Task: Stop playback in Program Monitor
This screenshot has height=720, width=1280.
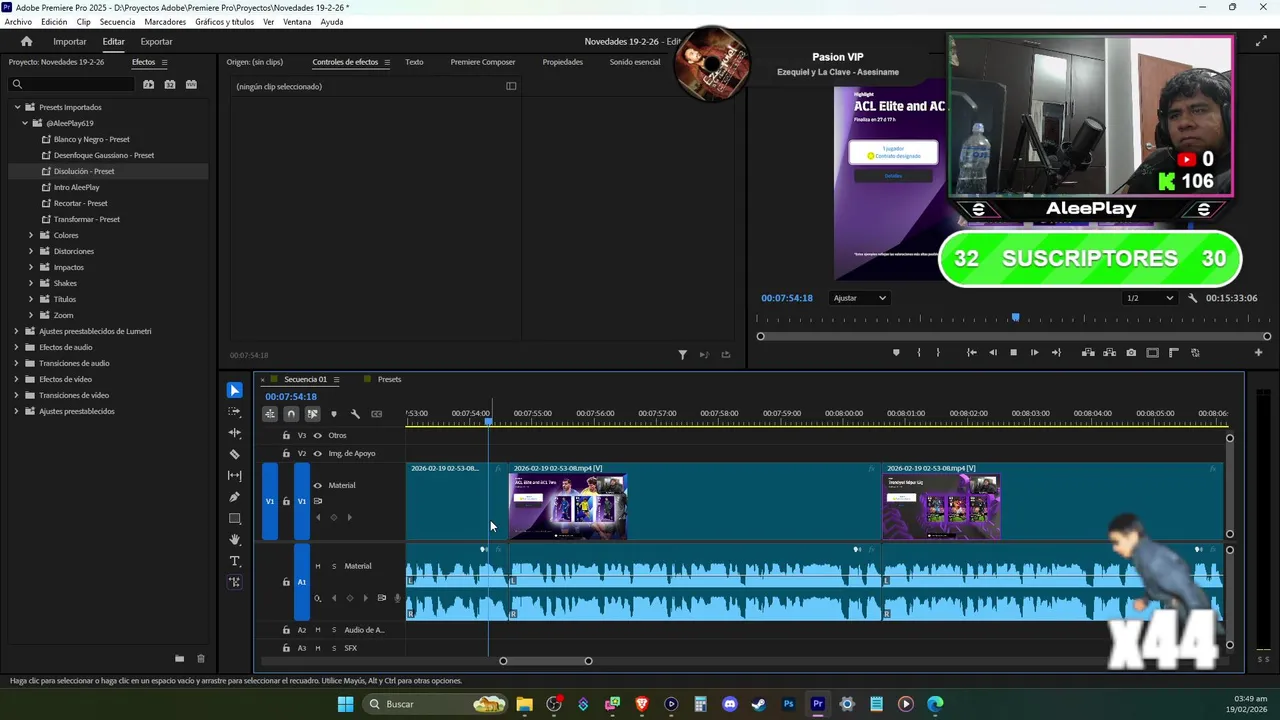Action: pos(1013,352)
